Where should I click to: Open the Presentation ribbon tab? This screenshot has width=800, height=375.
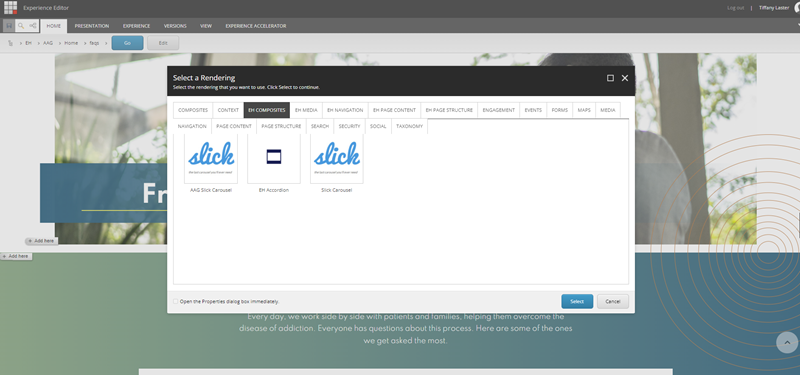pyautogui.click(x=92, y=26)
